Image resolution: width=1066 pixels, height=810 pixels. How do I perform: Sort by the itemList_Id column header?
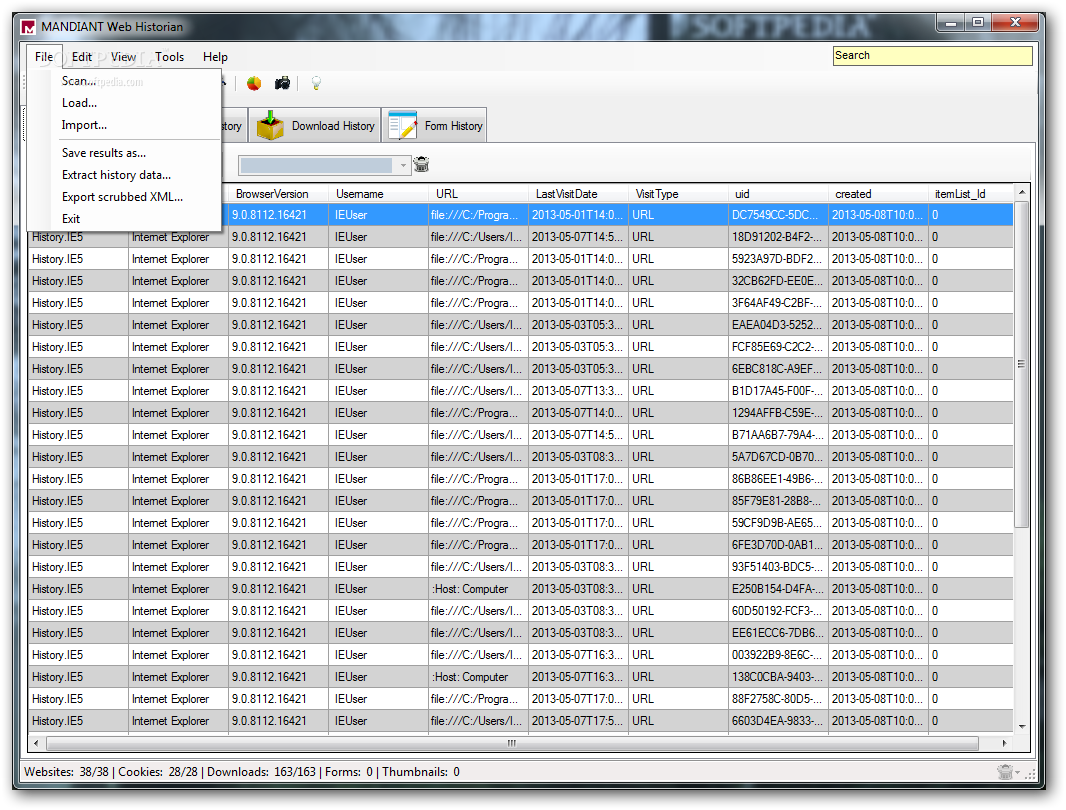coord(971,194)
